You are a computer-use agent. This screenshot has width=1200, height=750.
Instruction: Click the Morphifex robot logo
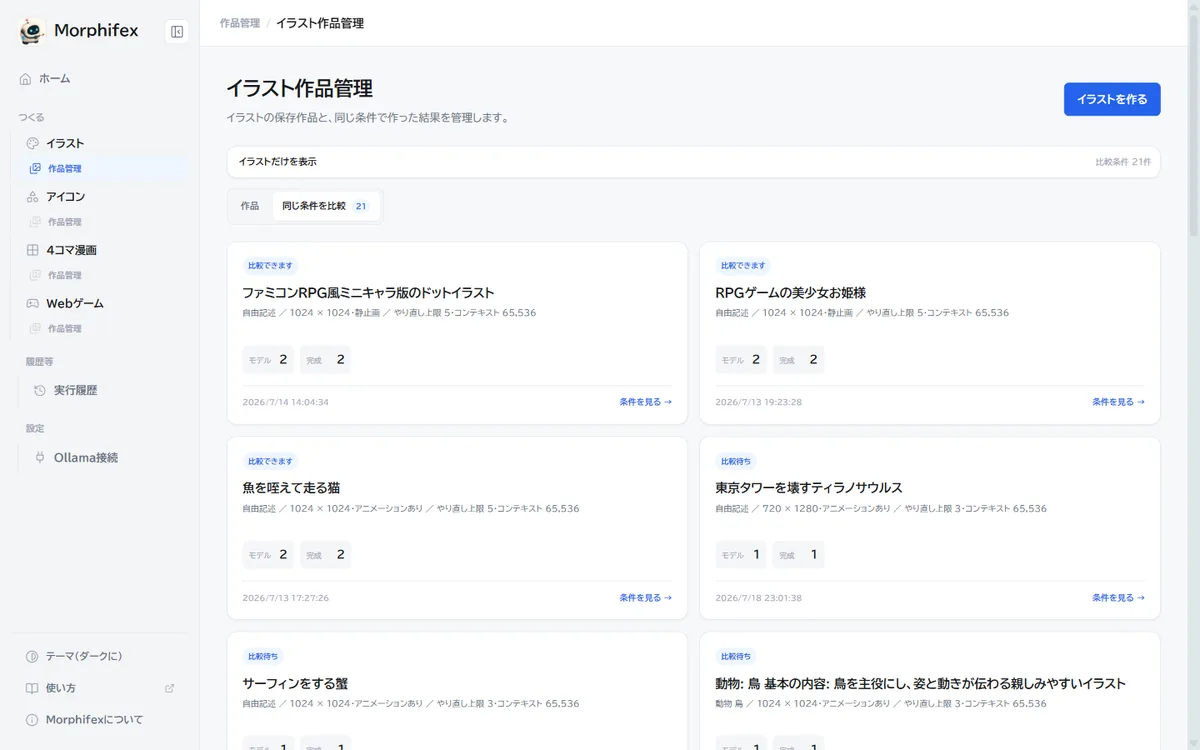tap(32, 31)
